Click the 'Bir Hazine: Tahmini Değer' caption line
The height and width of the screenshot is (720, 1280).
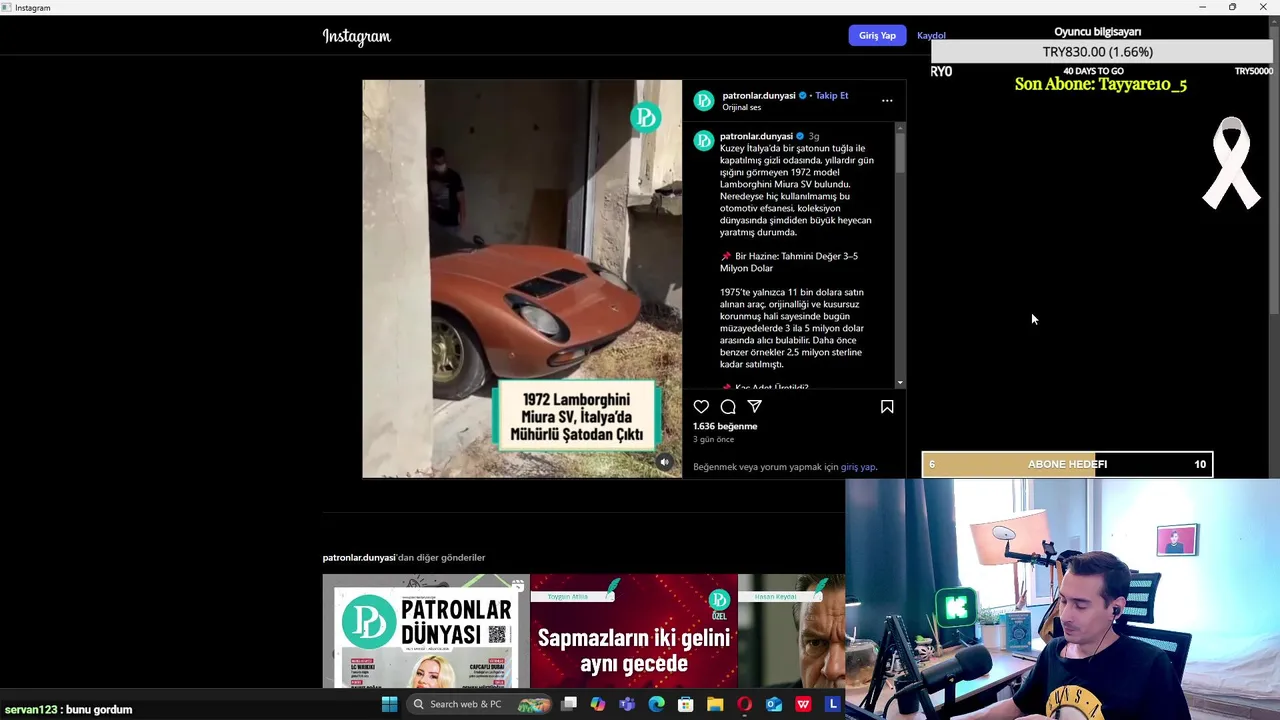point(789,262)
